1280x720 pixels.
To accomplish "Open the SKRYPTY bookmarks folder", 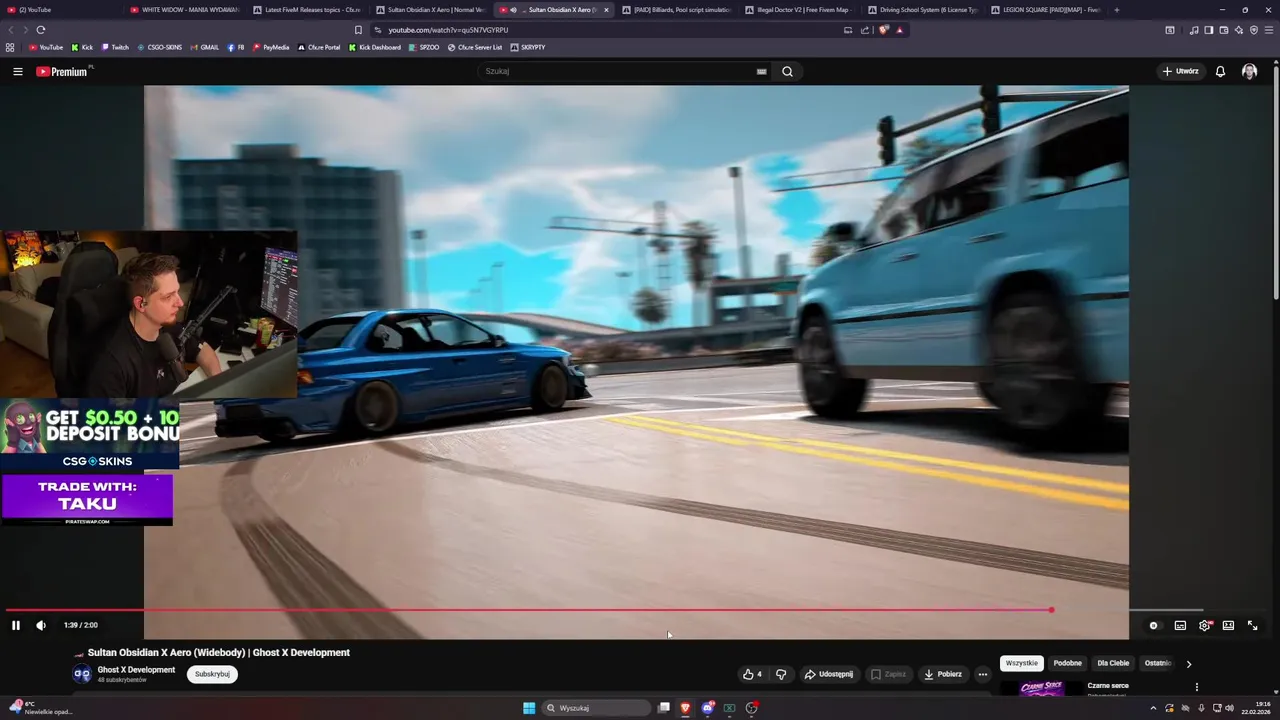I will [x=528, y=47].
